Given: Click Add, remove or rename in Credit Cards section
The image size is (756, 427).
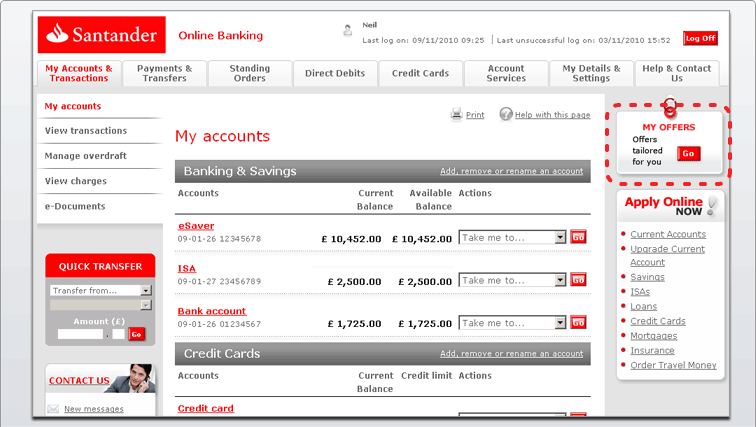Looking at the screenshot, I should [511, 354].
